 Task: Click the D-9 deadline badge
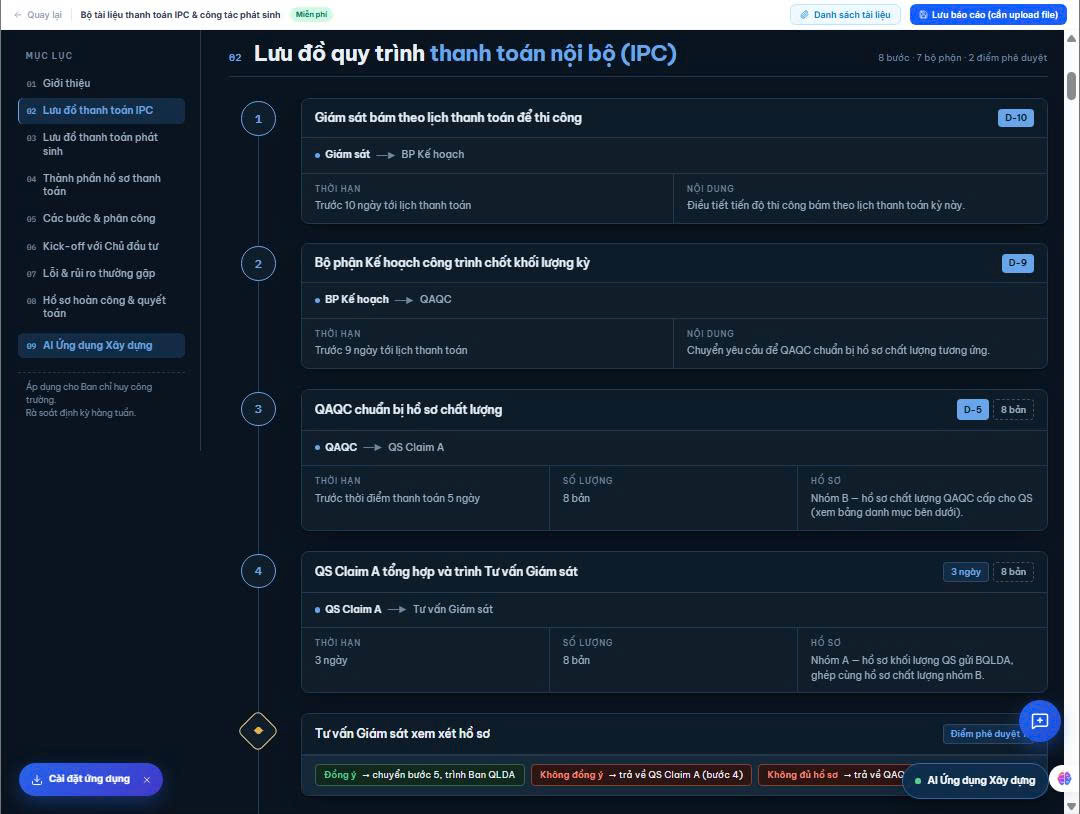1017,263
